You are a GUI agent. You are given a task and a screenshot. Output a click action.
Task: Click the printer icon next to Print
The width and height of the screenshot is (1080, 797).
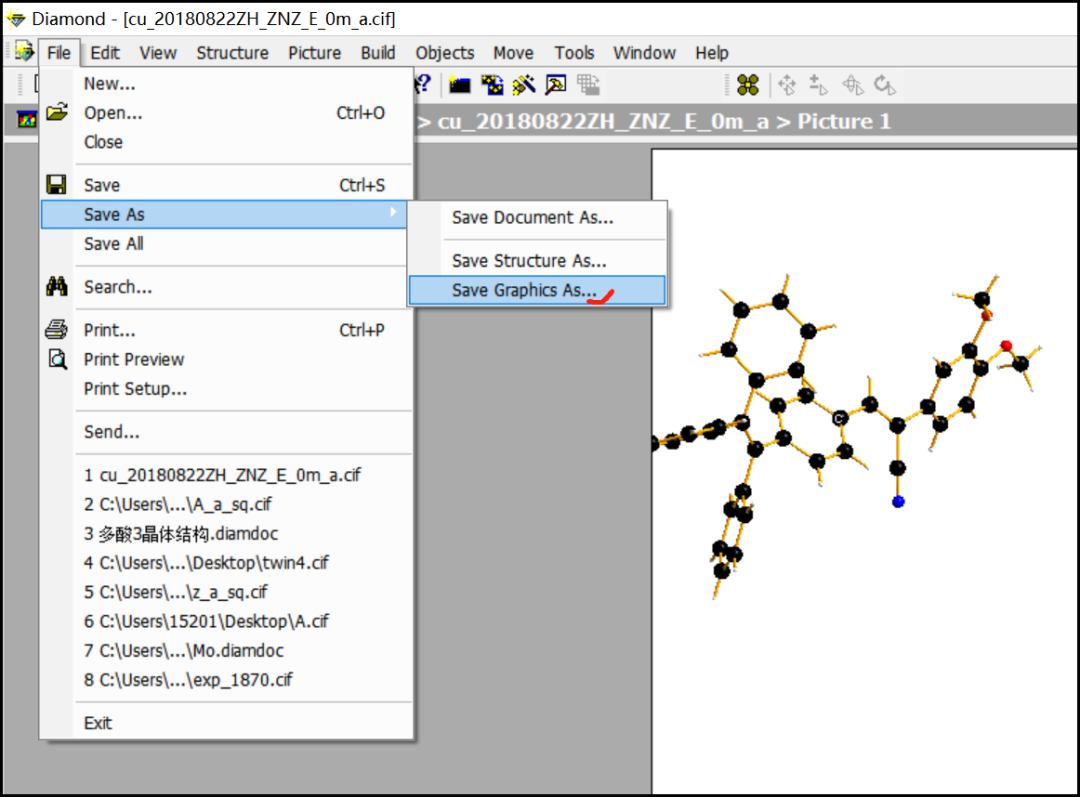[57, 330]
